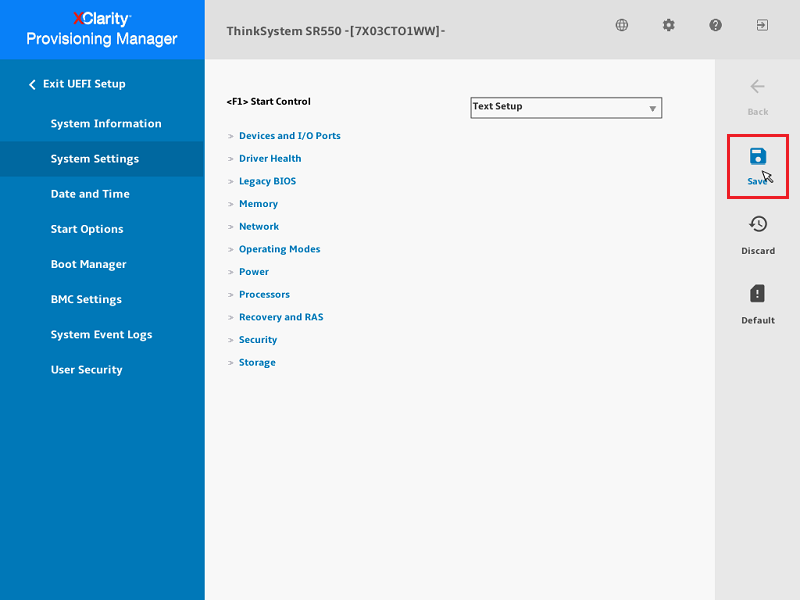This screenshot has width=800, height=600.
Task: Open Memory settings link
Action: (x=258, y=204)
